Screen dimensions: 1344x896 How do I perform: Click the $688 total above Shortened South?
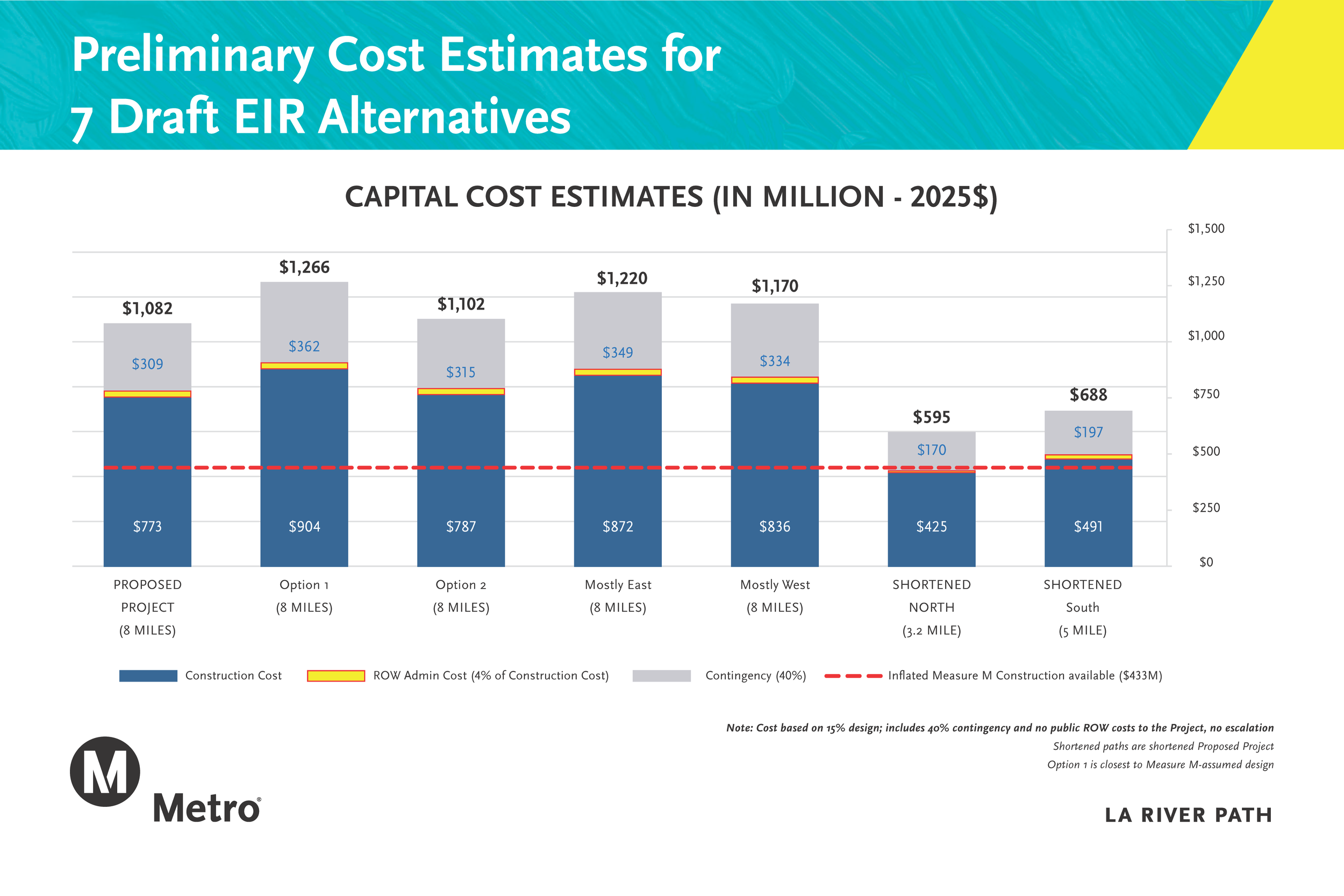[1089, 395]
